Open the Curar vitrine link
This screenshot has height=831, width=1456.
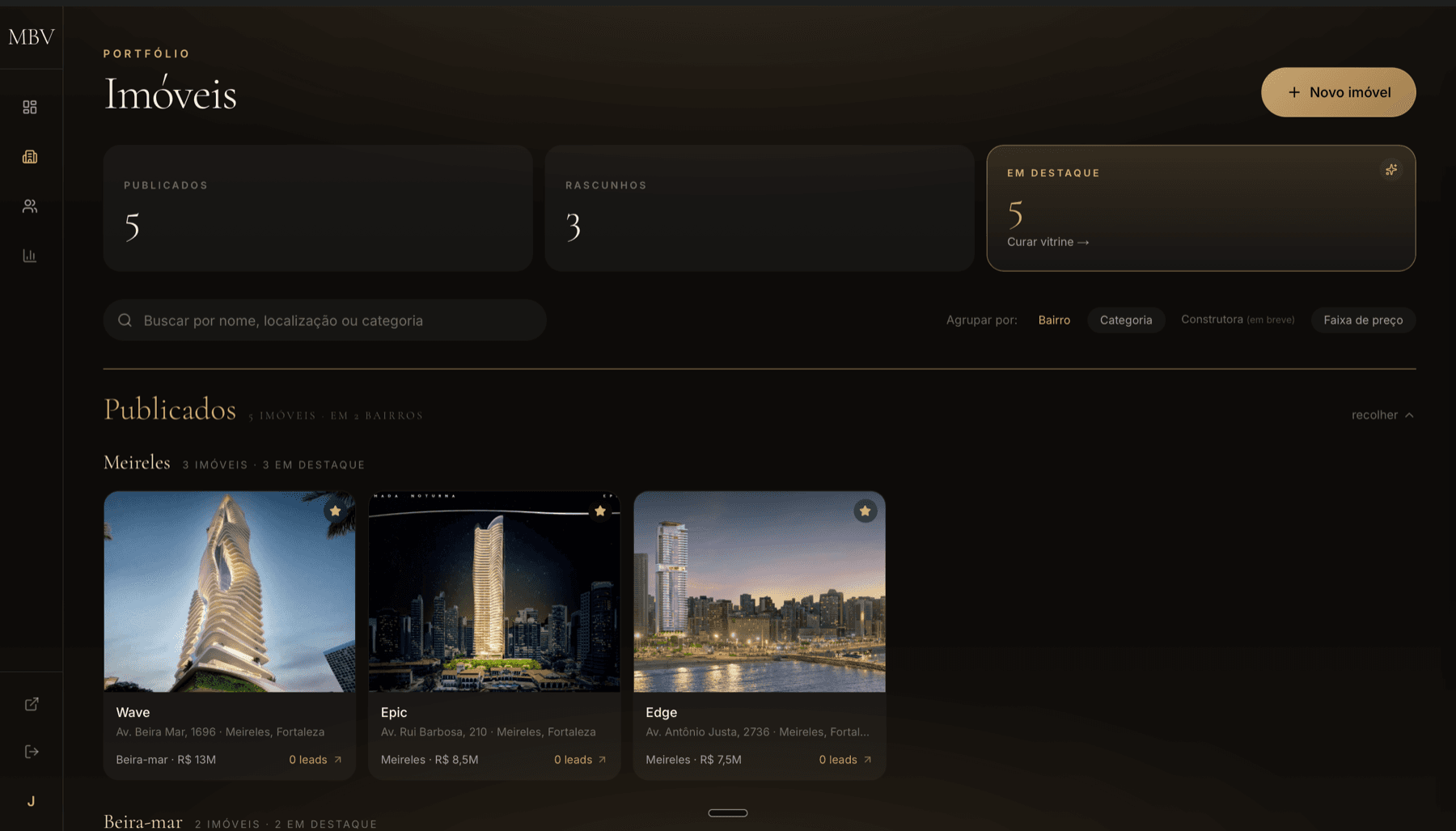1048,242
